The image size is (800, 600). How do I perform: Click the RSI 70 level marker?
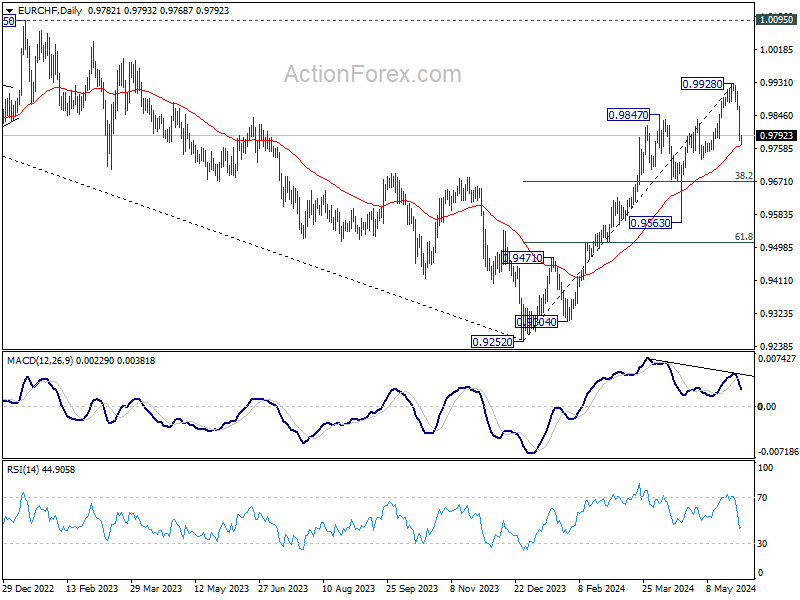click(x=762, y=497)
